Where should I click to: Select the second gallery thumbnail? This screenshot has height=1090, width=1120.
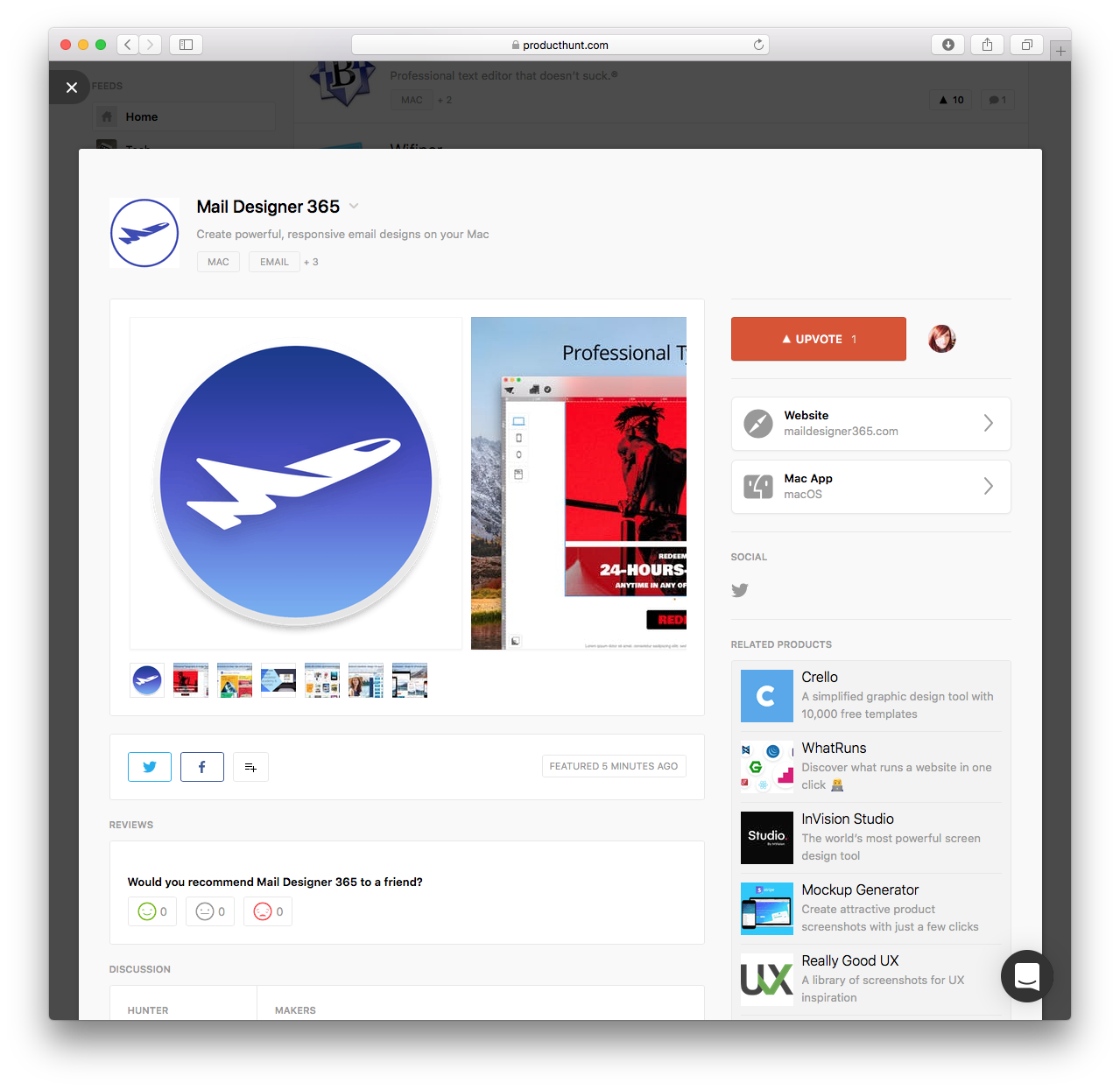click(x=191, y=680)
